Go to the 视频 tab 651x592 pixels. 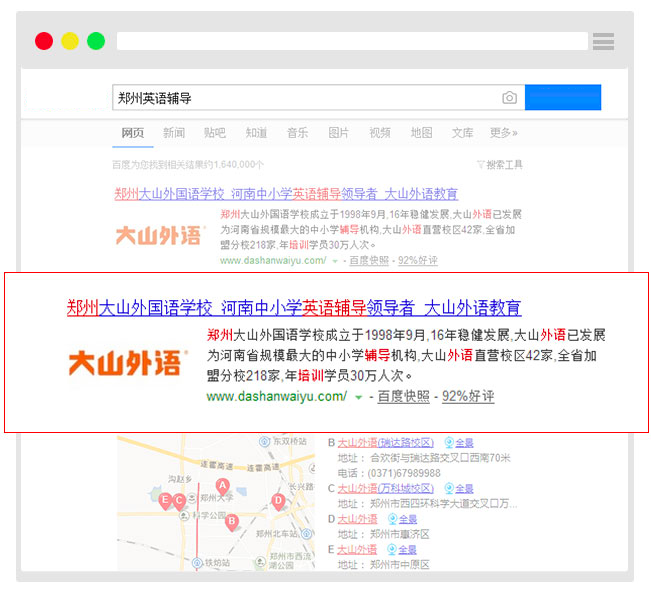coord(380,133)
